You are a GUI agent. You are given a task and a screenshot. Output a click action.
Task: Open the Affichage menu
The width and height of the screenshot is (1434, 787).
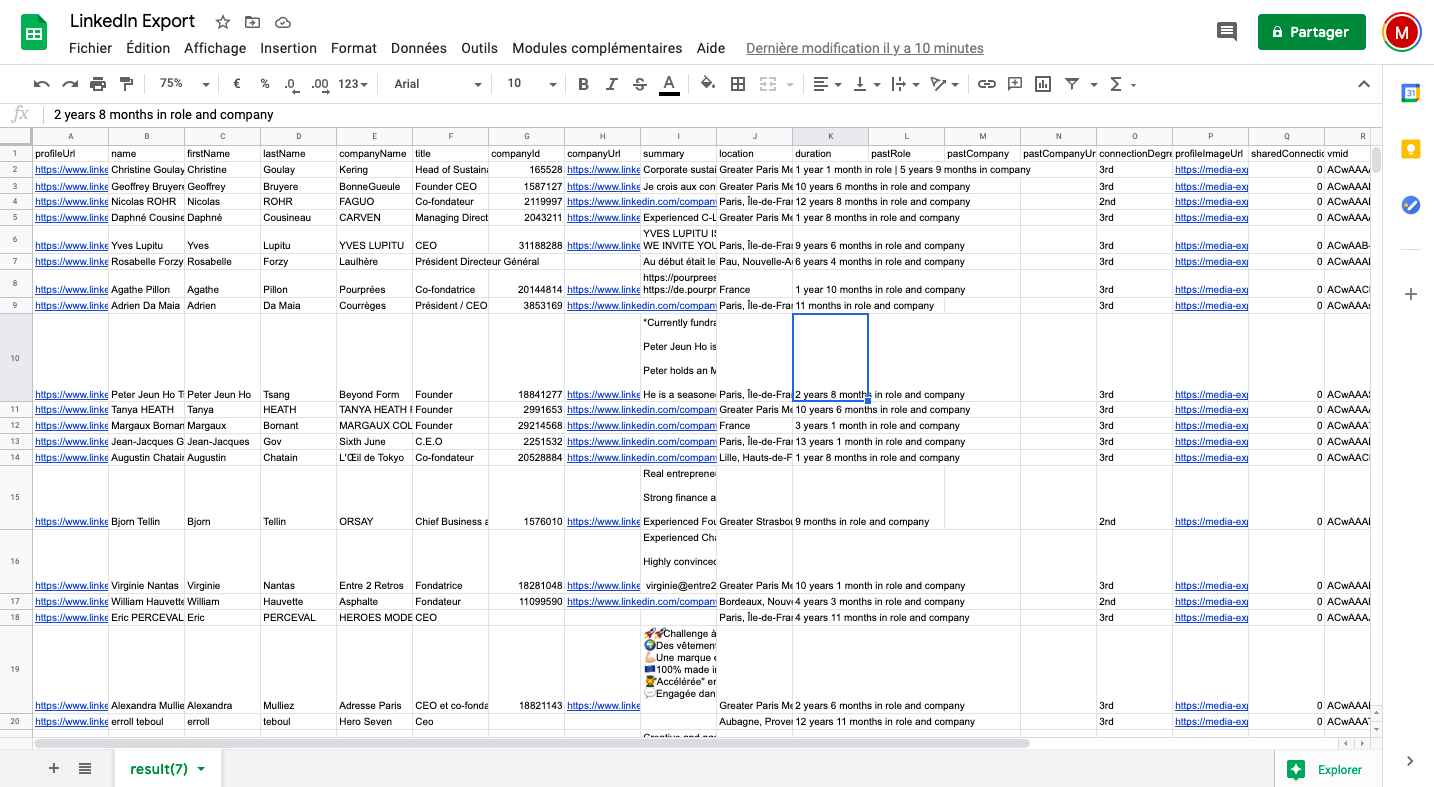(x=215, y=48)
